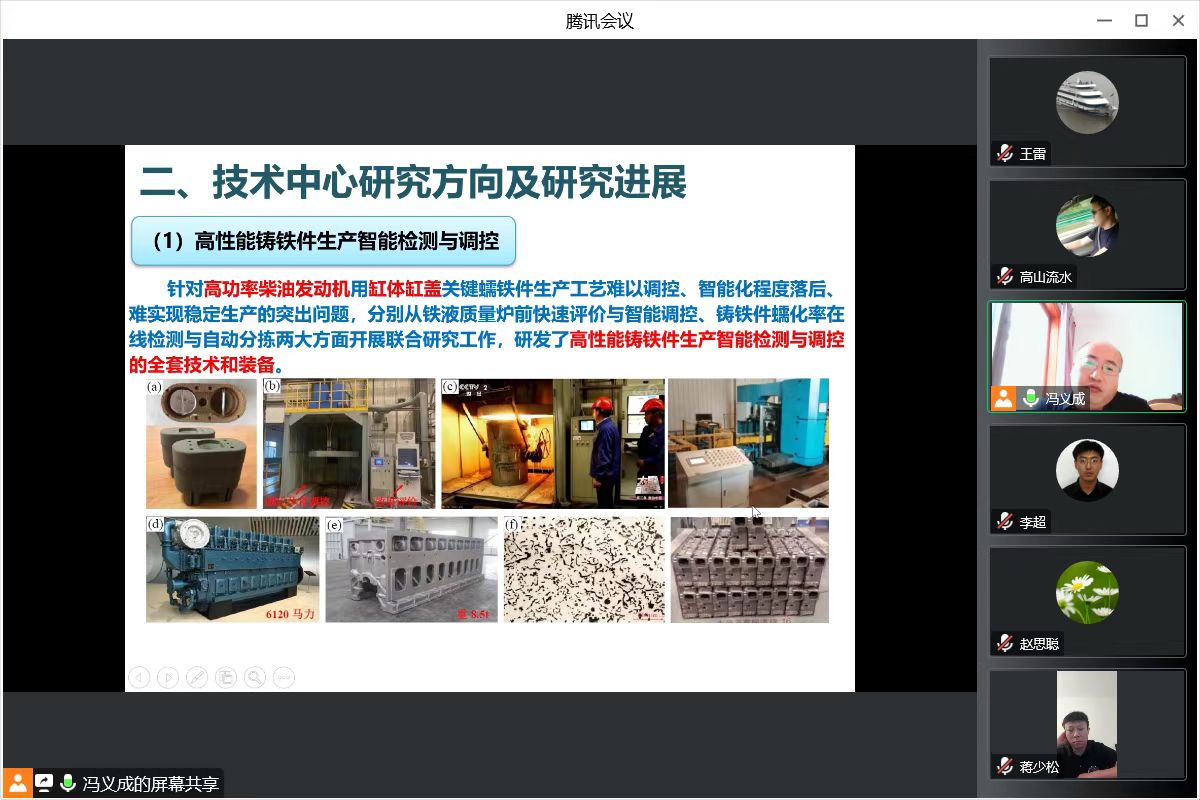Select 赵思聪's daisy avatar tile
Viewport: 1200px width, 800px height.
(x=1087, y=592)
